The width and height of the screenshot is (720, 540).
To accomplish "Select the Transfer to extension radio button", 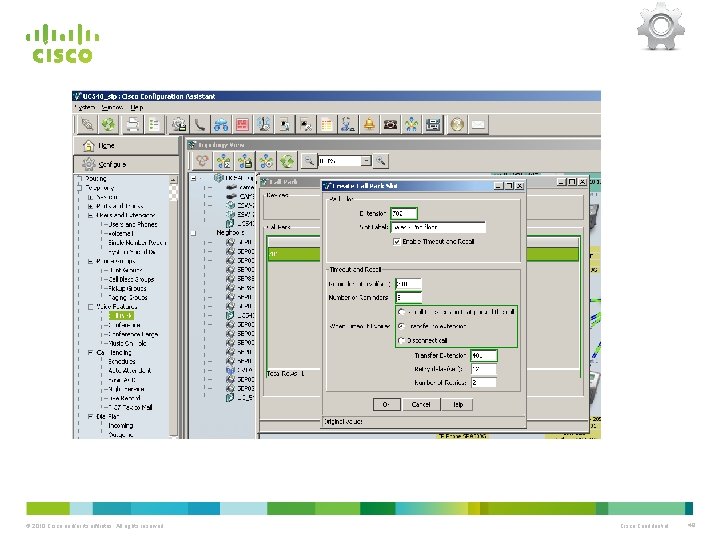I will click(x=402, y=326).
